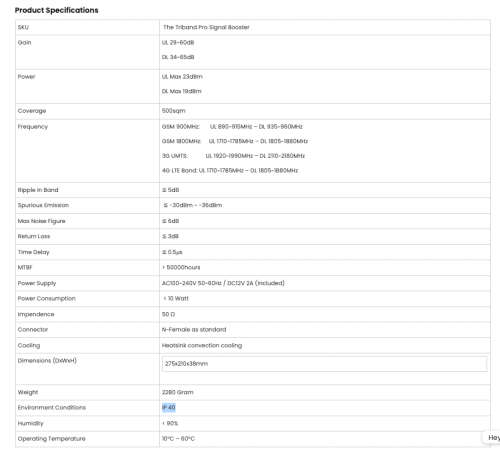Select the Heatsink convection cooling text
Screen dimensions: 500x454
[202, 345]
